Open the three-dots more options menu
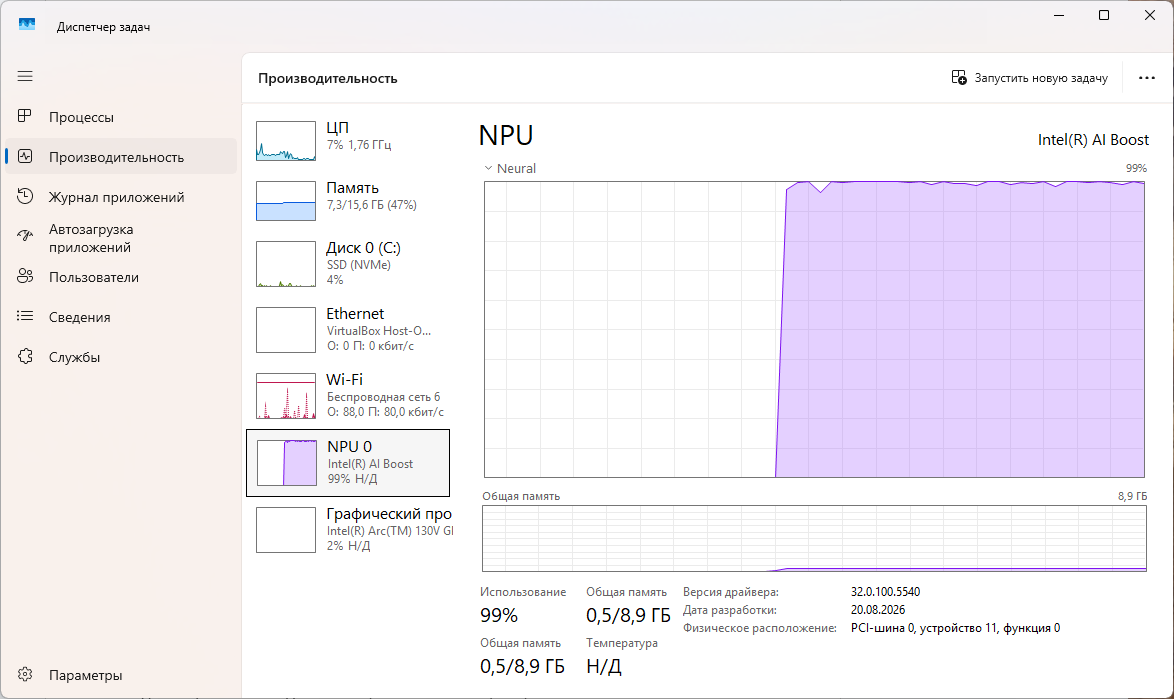1174x699 pixels. [x=1146, y=78]
